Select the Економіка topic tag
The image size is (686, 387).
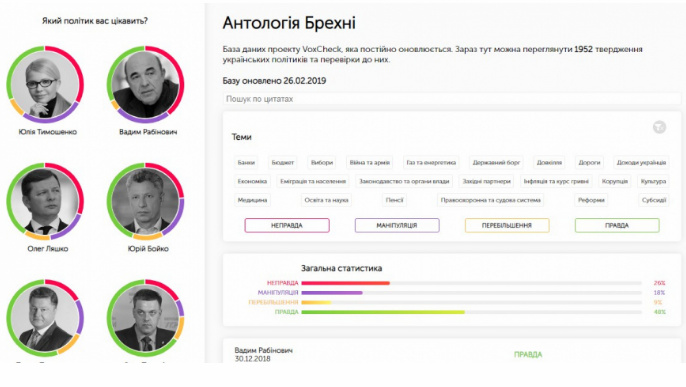coord(252,181)
